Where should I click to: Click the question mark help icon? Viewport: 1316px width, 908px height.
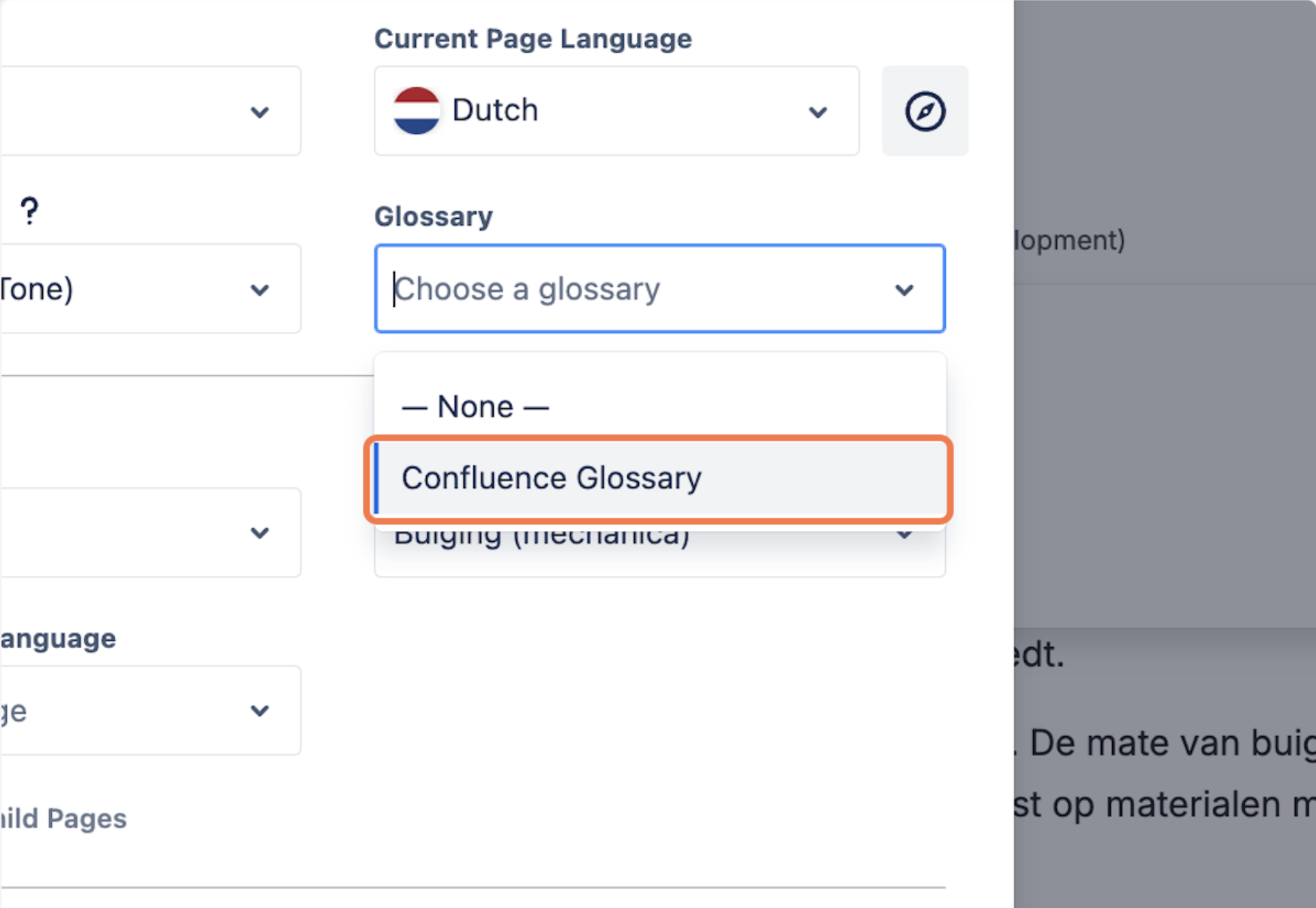(x=29, y=211)
